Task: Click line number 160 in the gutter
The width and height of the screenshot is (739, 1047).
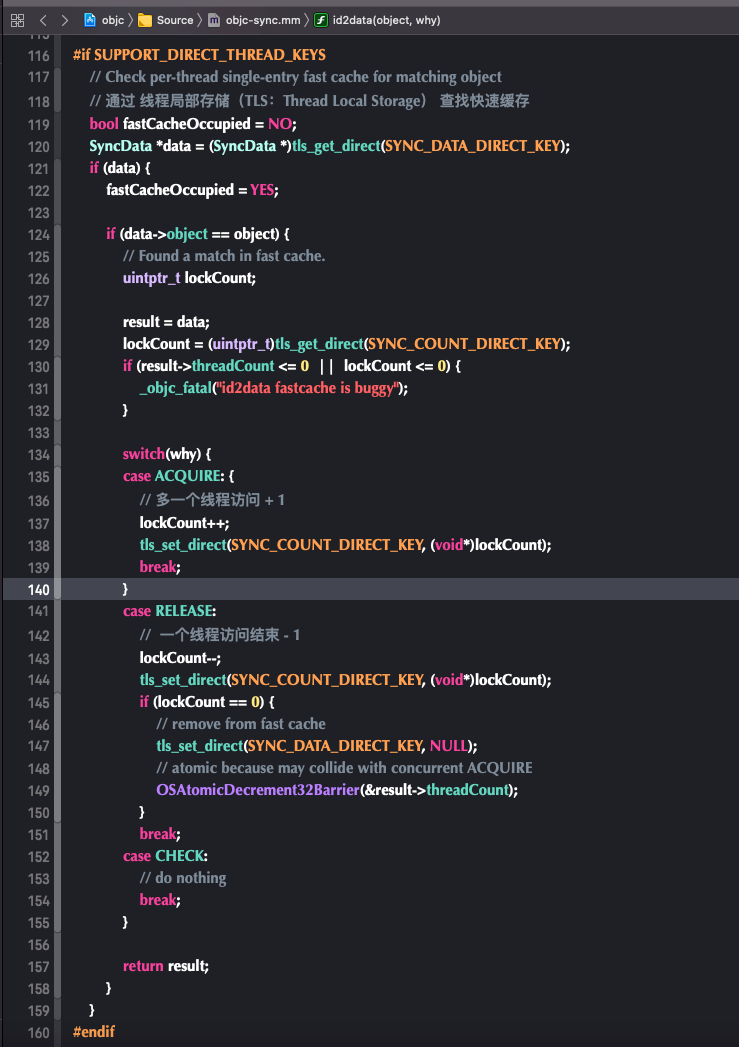Action: click(x=39, y=1032)
